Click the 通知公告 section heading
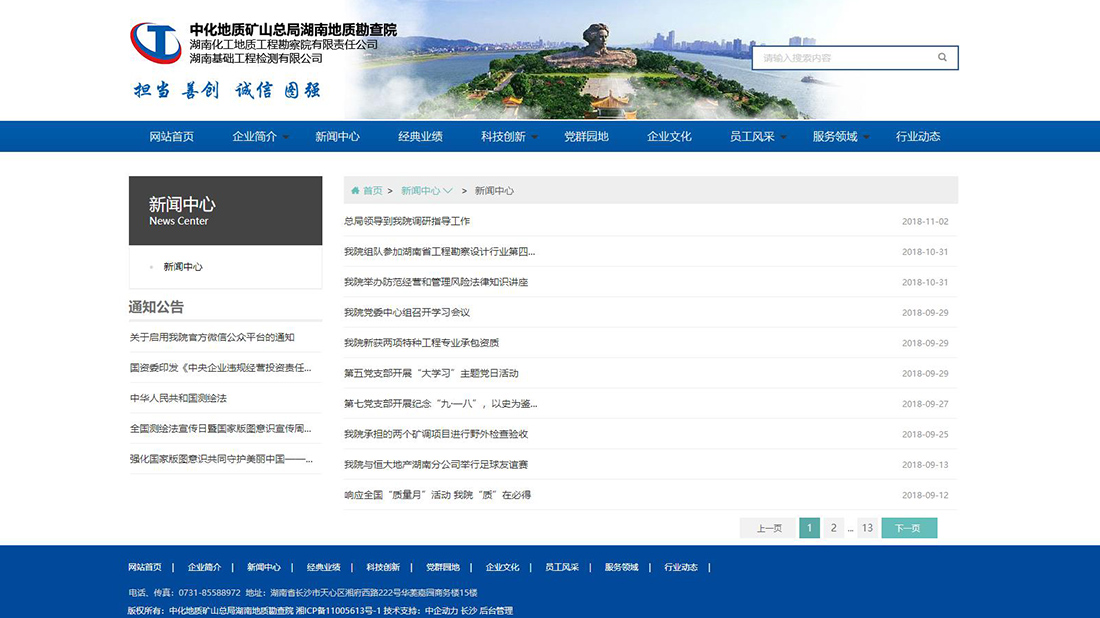The image size is (1100, 618). (156, 307)
